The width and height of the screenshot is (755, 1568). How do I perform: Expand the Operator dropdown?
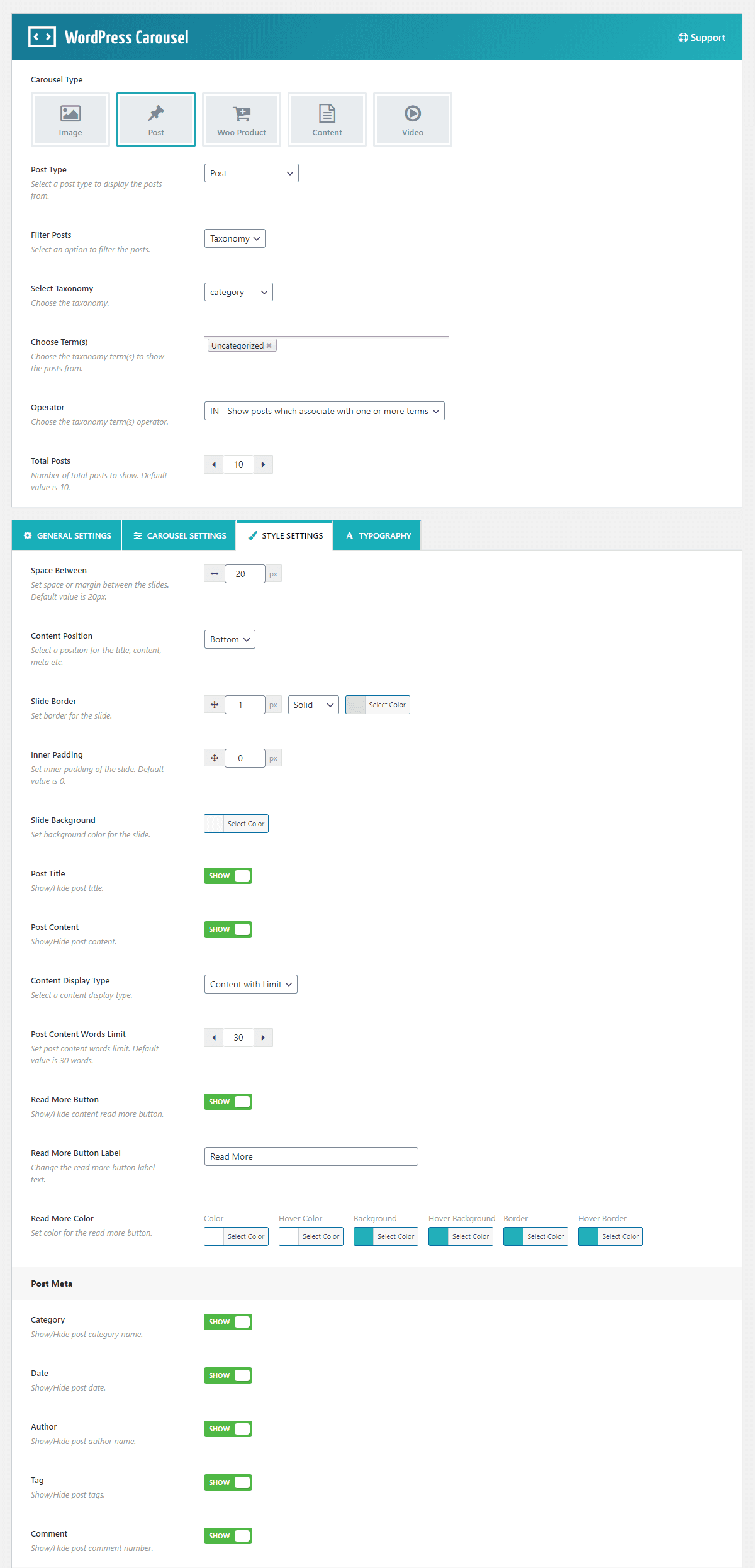tap(325, 411)
